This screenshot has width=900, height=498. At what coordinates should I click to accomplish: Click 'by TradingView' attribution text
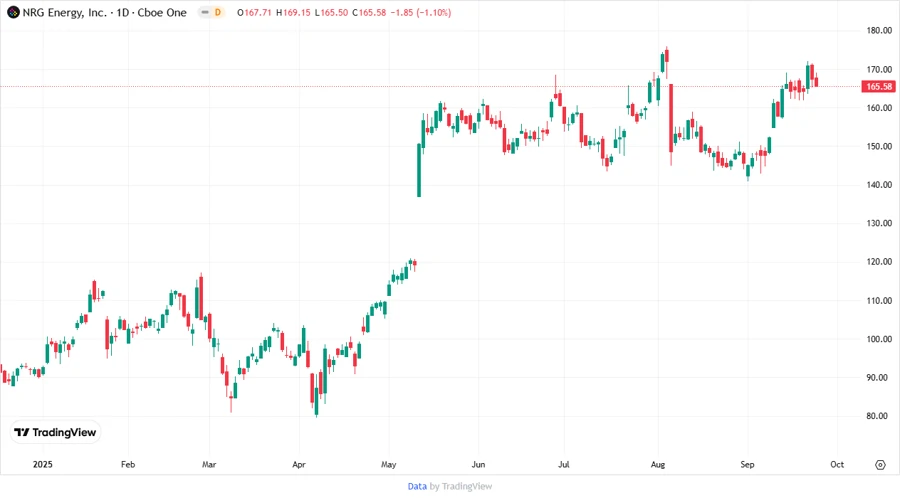[461, 486]
